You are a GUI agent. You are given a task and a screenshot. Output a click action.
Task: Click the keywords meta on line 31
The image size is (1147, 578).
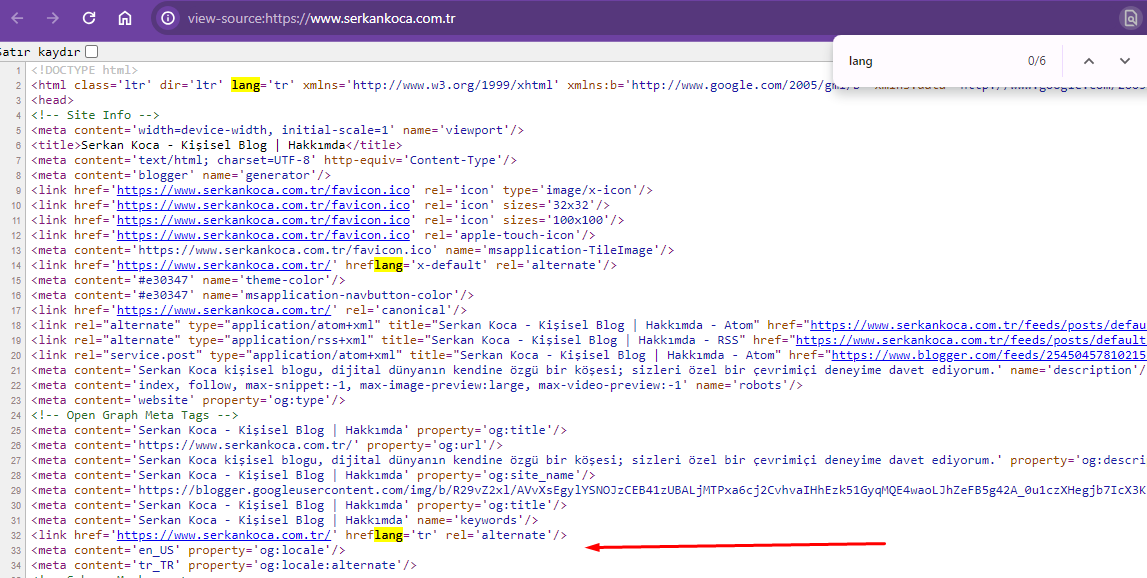(x=285, y=520)
